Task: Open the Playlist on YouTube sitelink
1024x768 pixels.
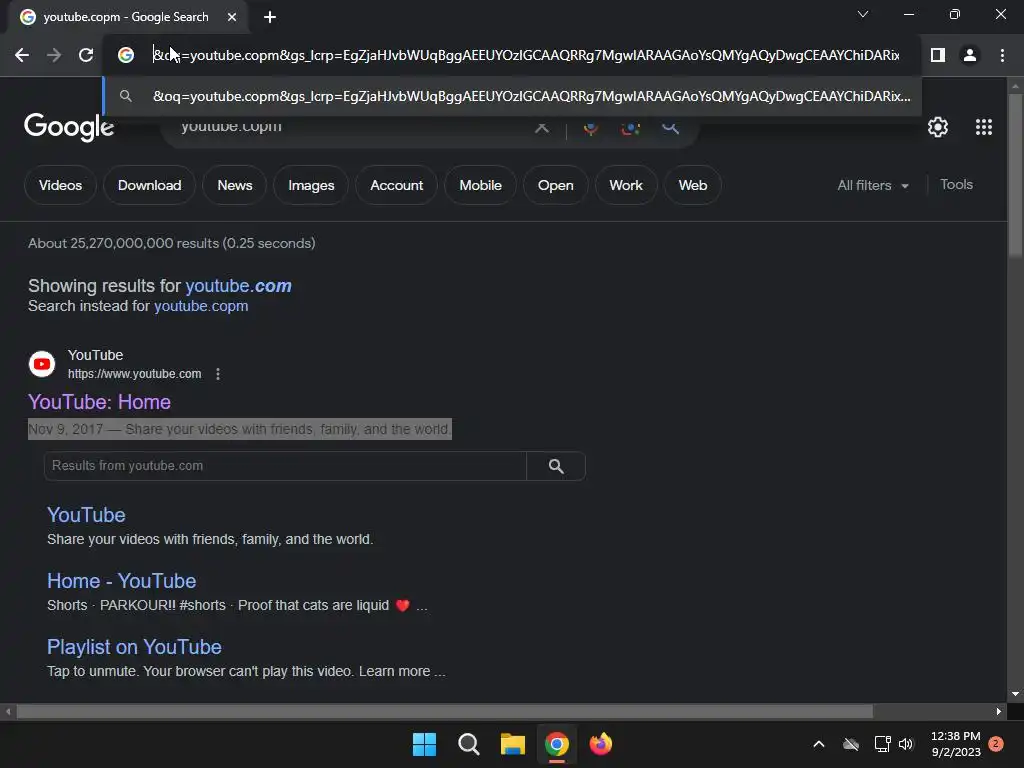Action: coord(134,647)
